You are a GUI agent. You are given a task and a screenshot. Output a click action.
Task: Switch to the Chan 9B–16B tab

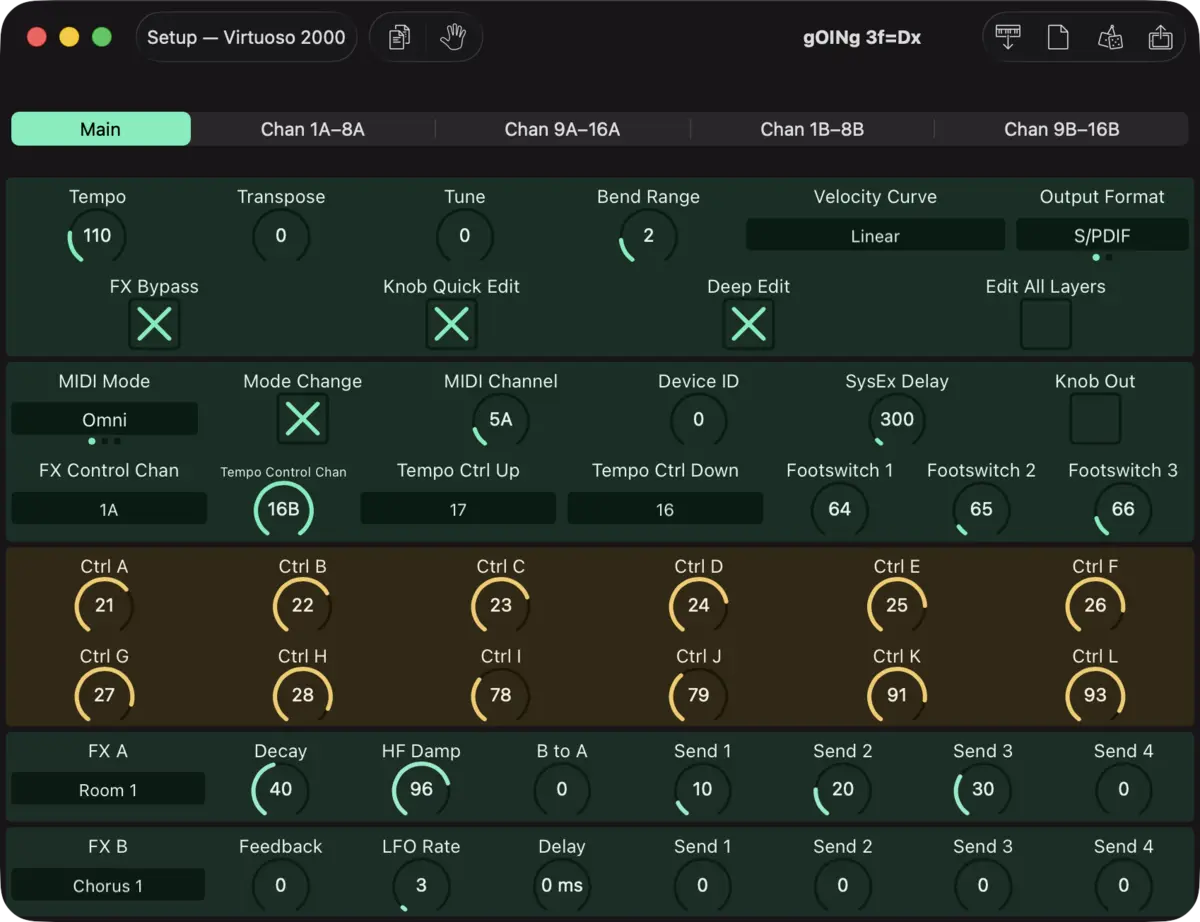1062,129
